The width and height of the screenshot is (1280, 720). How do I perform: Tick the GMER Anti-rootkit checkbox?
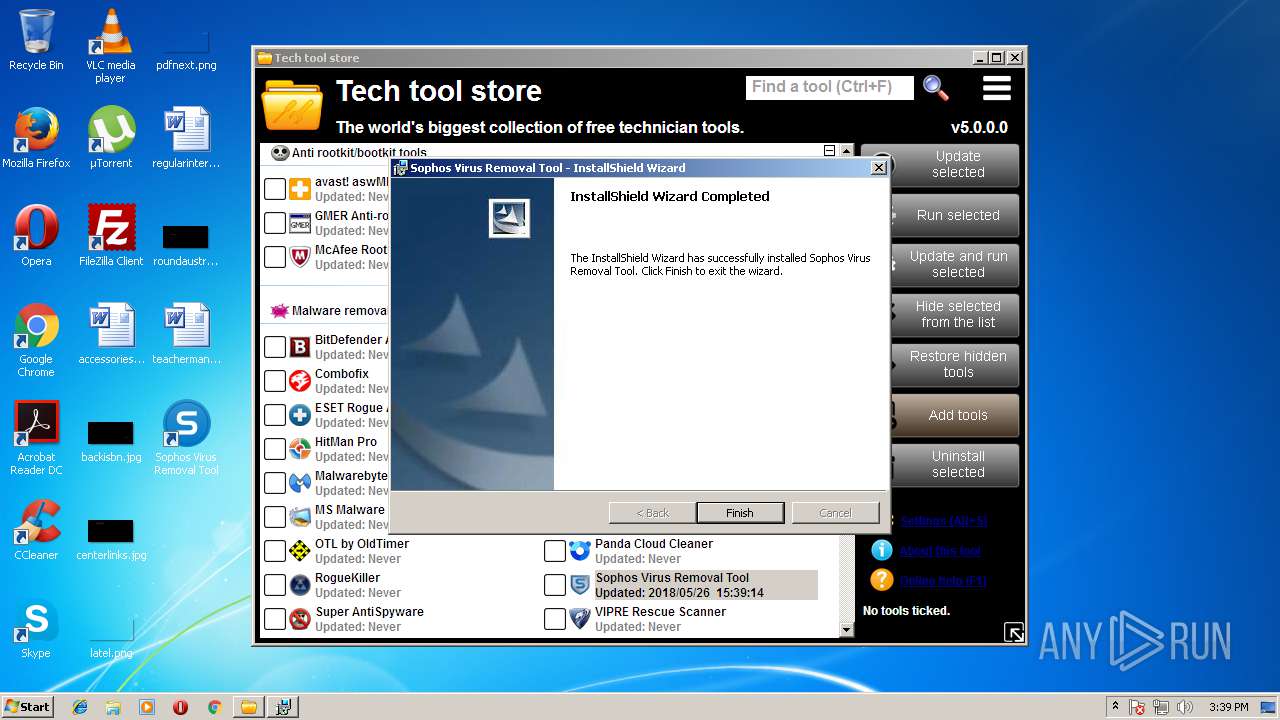pyautogui.click(x=274, y=223)
